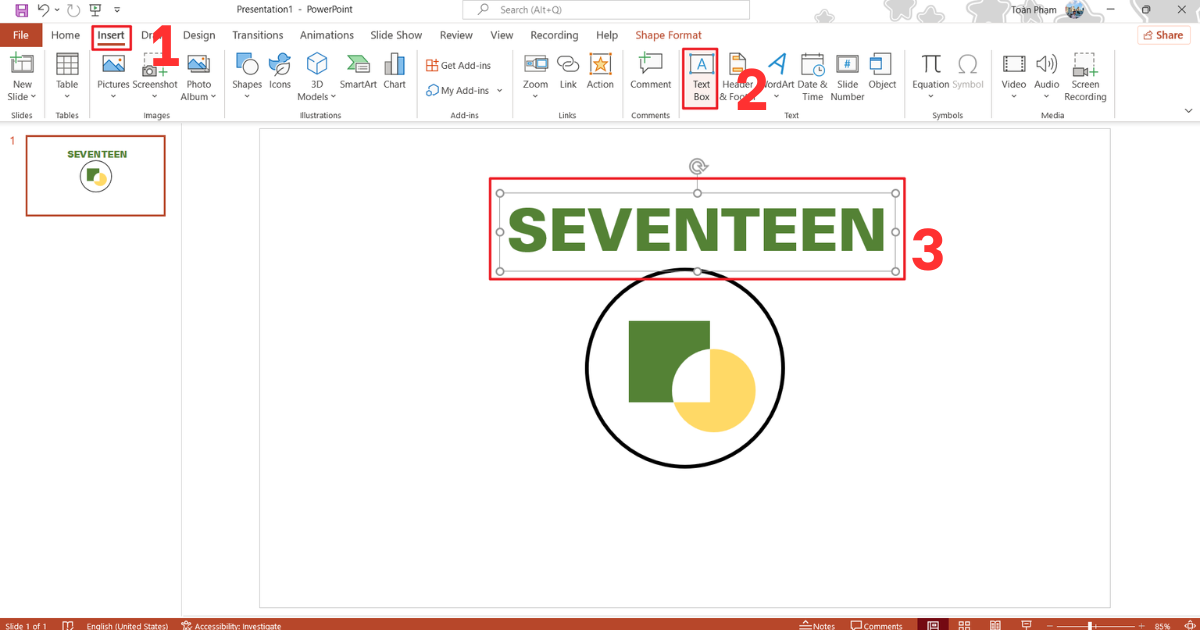Screen dimensions: 1200x630
Task: Insert a Slide Number
Action: [847, 78]
